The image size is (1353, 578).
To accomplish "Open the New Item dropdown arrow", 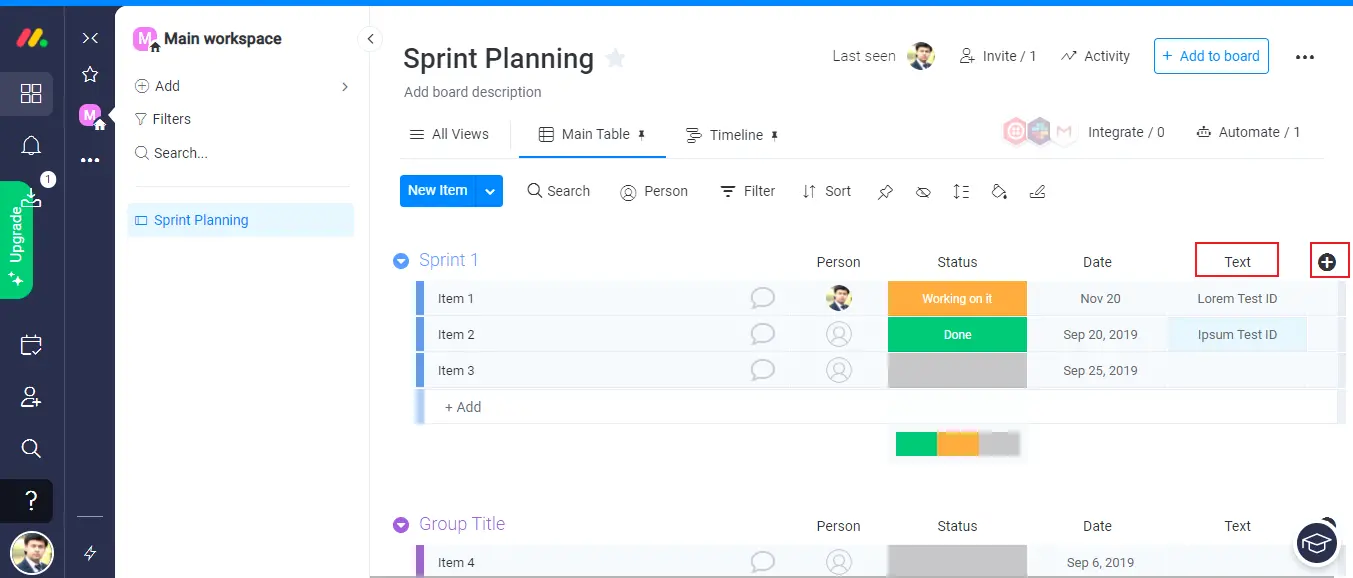I will [x=489, y=191].
